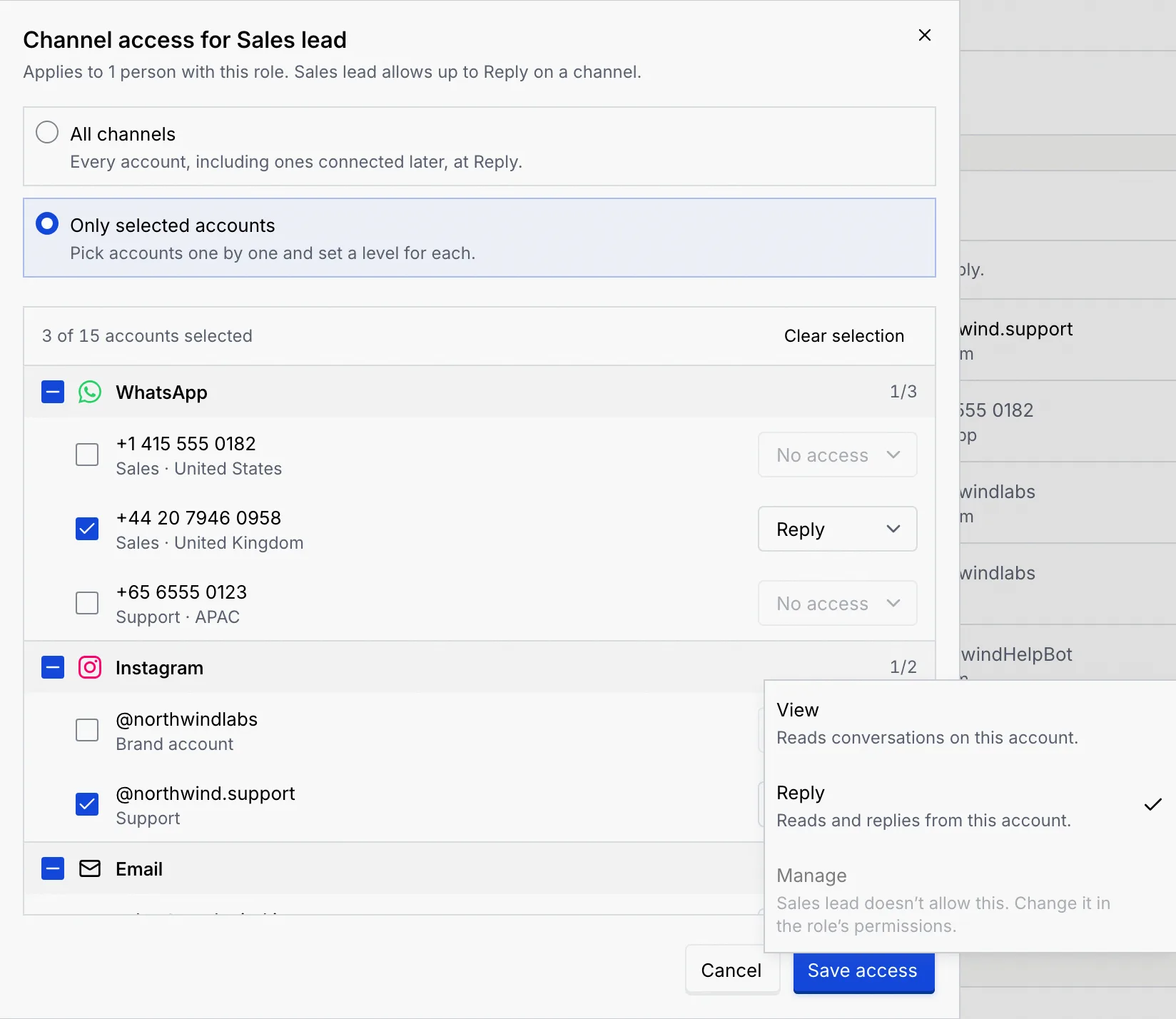Open Reply dropdown for +44 20 7946 0958
The image size is (1176, 1019).
click(837, 529)
